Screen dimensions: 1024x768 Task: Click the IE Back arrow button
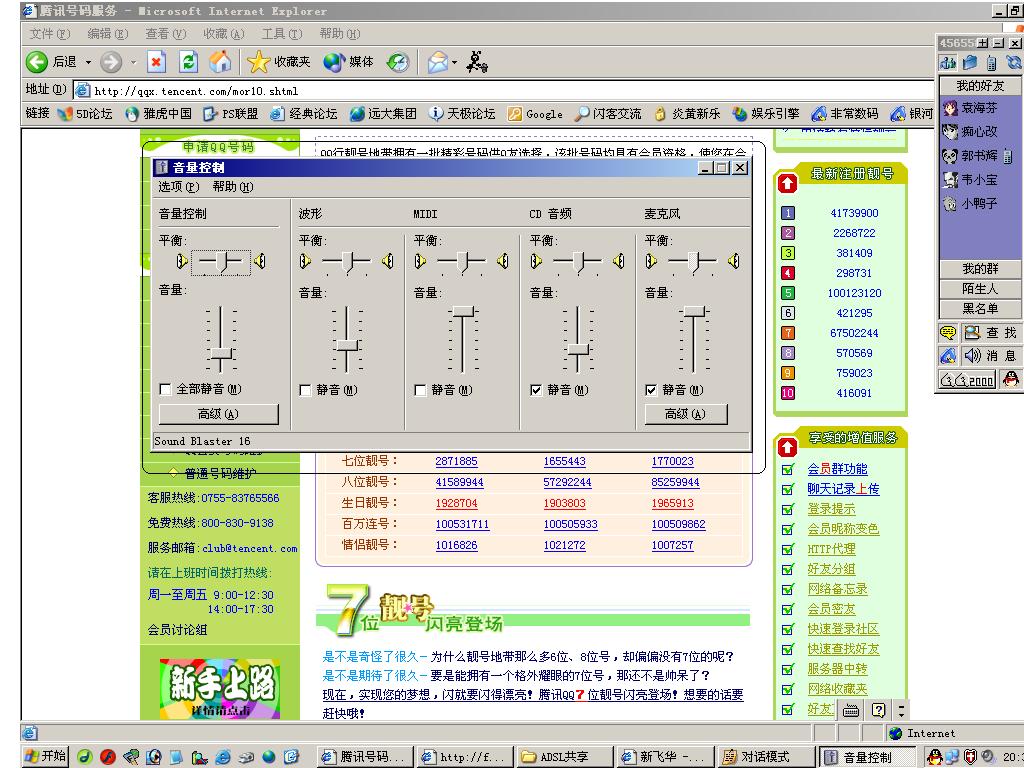coord(38,62)
